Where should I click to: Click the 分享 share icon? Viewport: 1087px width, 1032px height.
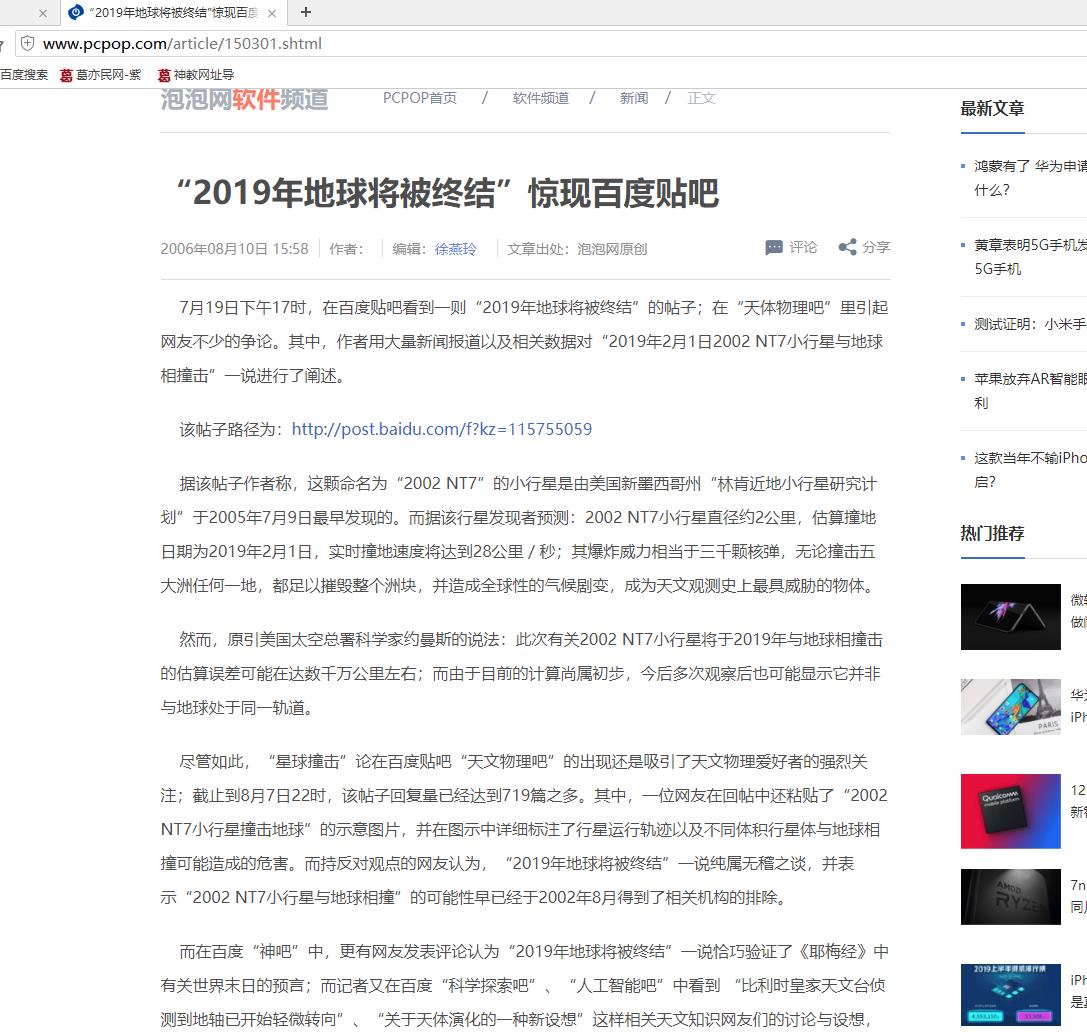click(x=847, y=248)
